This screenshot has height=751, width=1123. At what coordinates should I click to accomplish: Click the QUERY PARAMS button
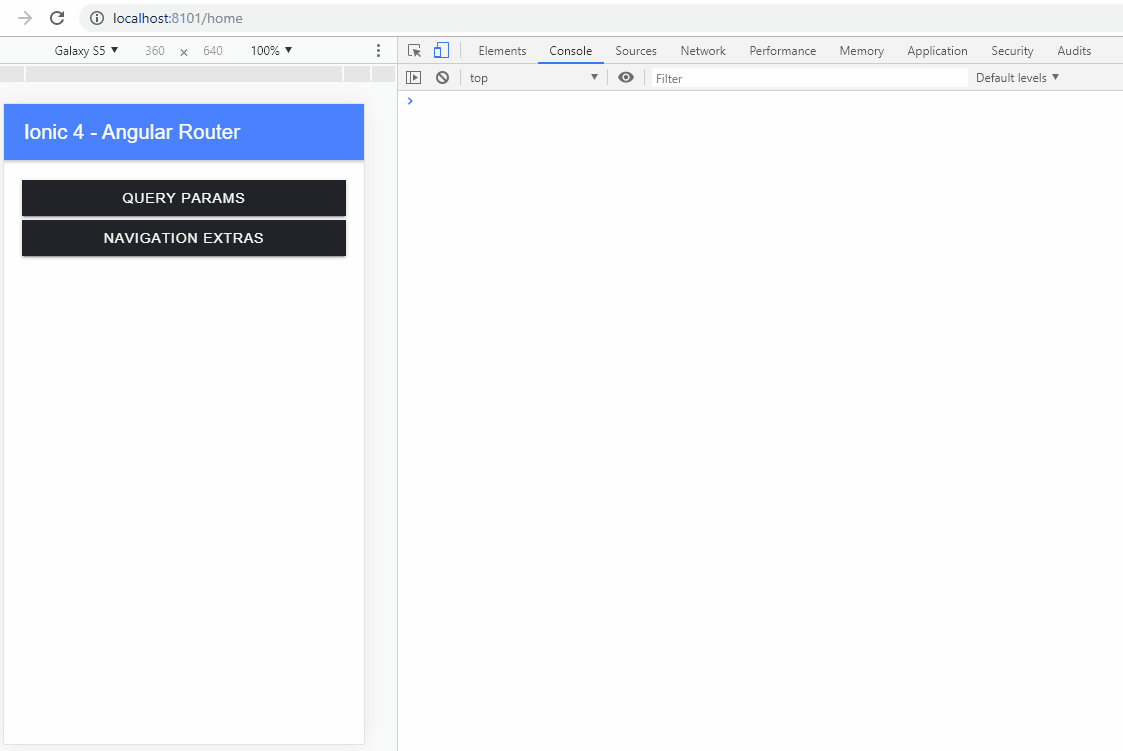tap(184, 198)
